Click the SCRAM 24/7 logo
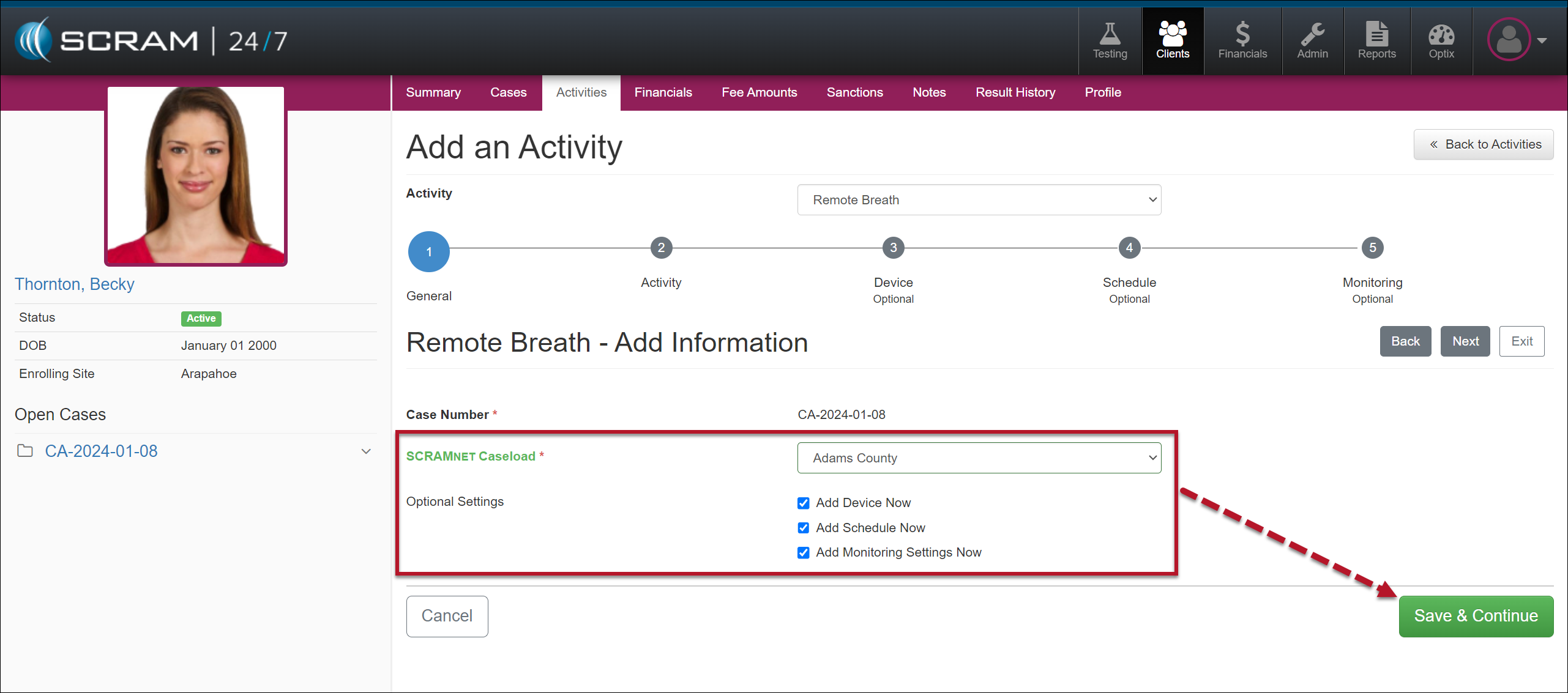The height and width of the screenshot is (693, 1568). (151, 40)
